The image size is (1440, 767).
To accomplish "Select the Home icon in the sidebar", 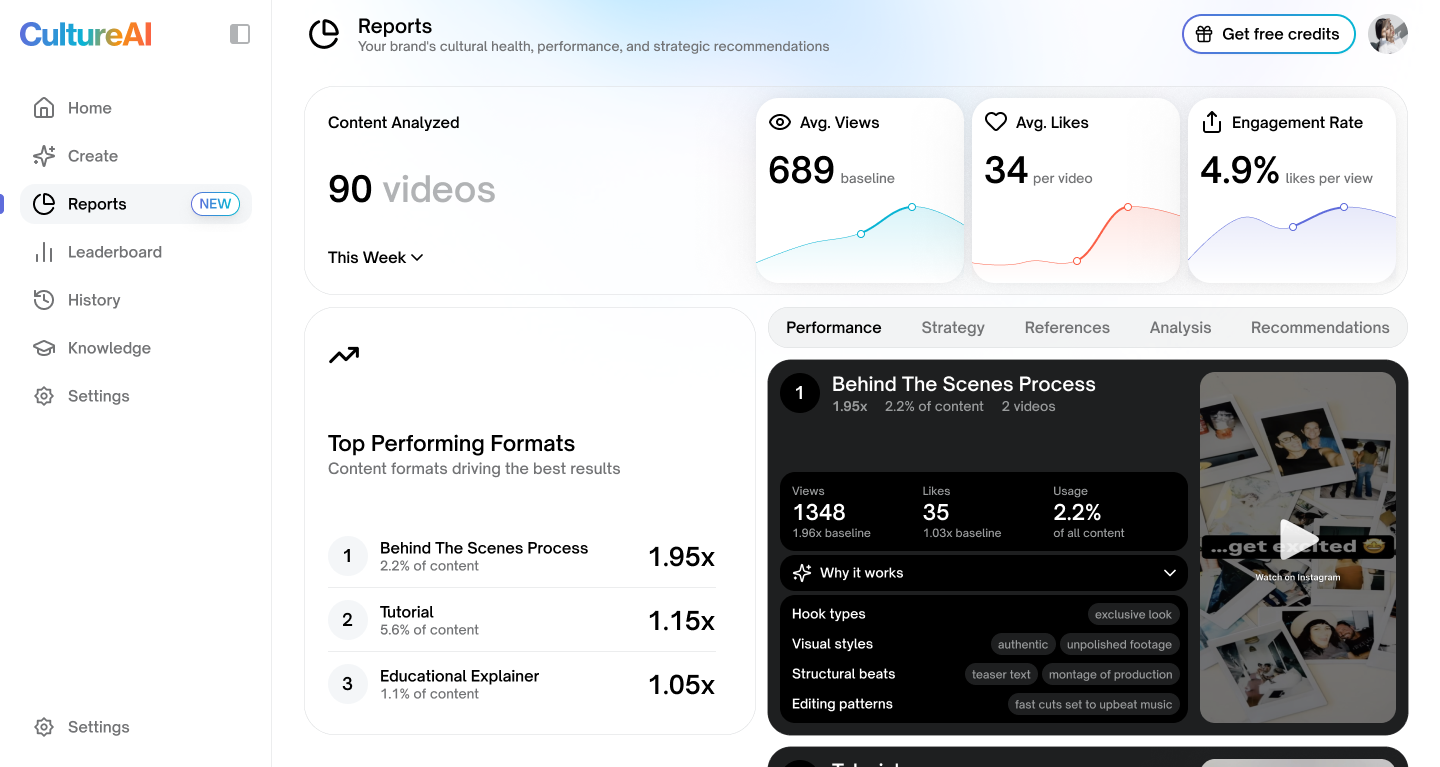I will tap(44, 107).
